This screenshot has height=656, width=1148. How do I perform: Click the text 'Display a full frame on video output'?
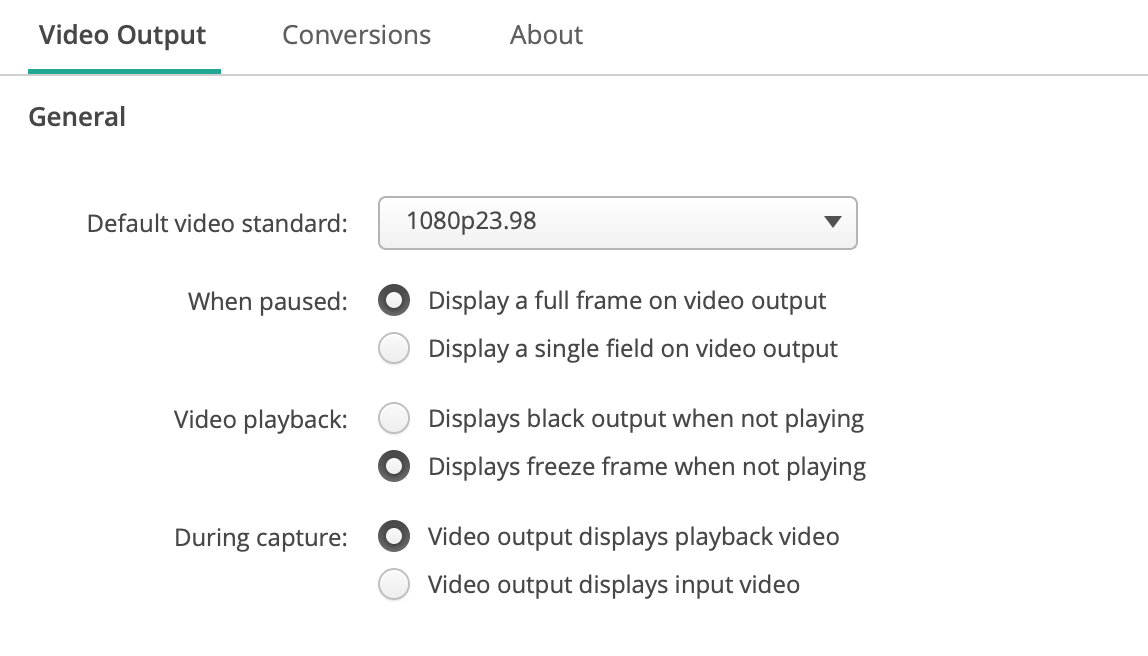pos(626,300)
